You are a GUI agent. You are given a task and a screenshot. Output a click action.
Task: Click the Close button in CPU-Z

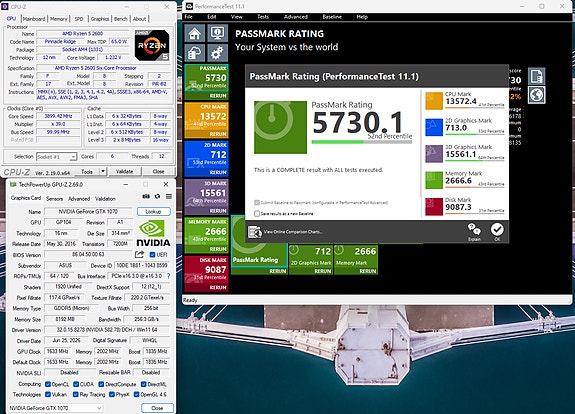[x=158, y=171]
